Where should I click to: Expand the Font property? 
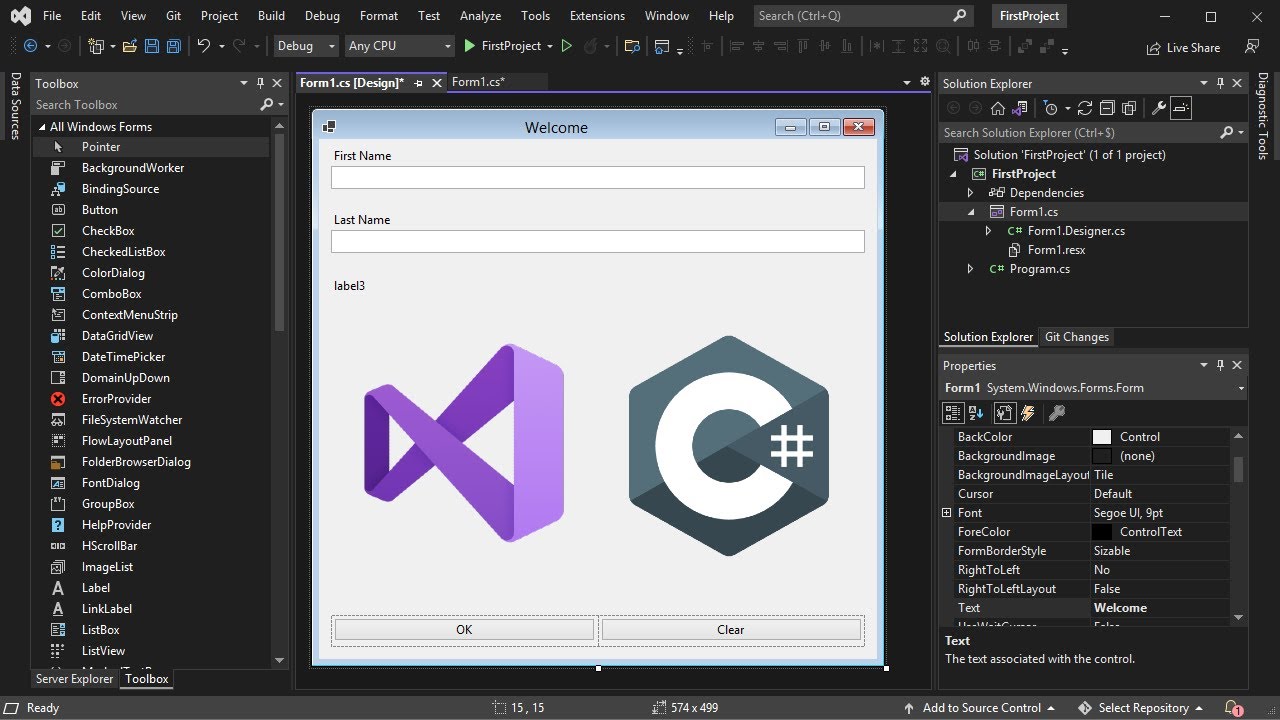pos(946,513)
